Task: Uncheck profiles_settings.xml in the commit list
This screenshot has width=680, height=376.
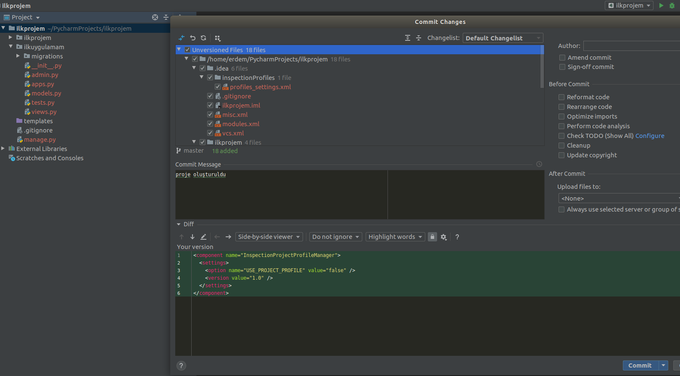Action: (x=217, y=87)
